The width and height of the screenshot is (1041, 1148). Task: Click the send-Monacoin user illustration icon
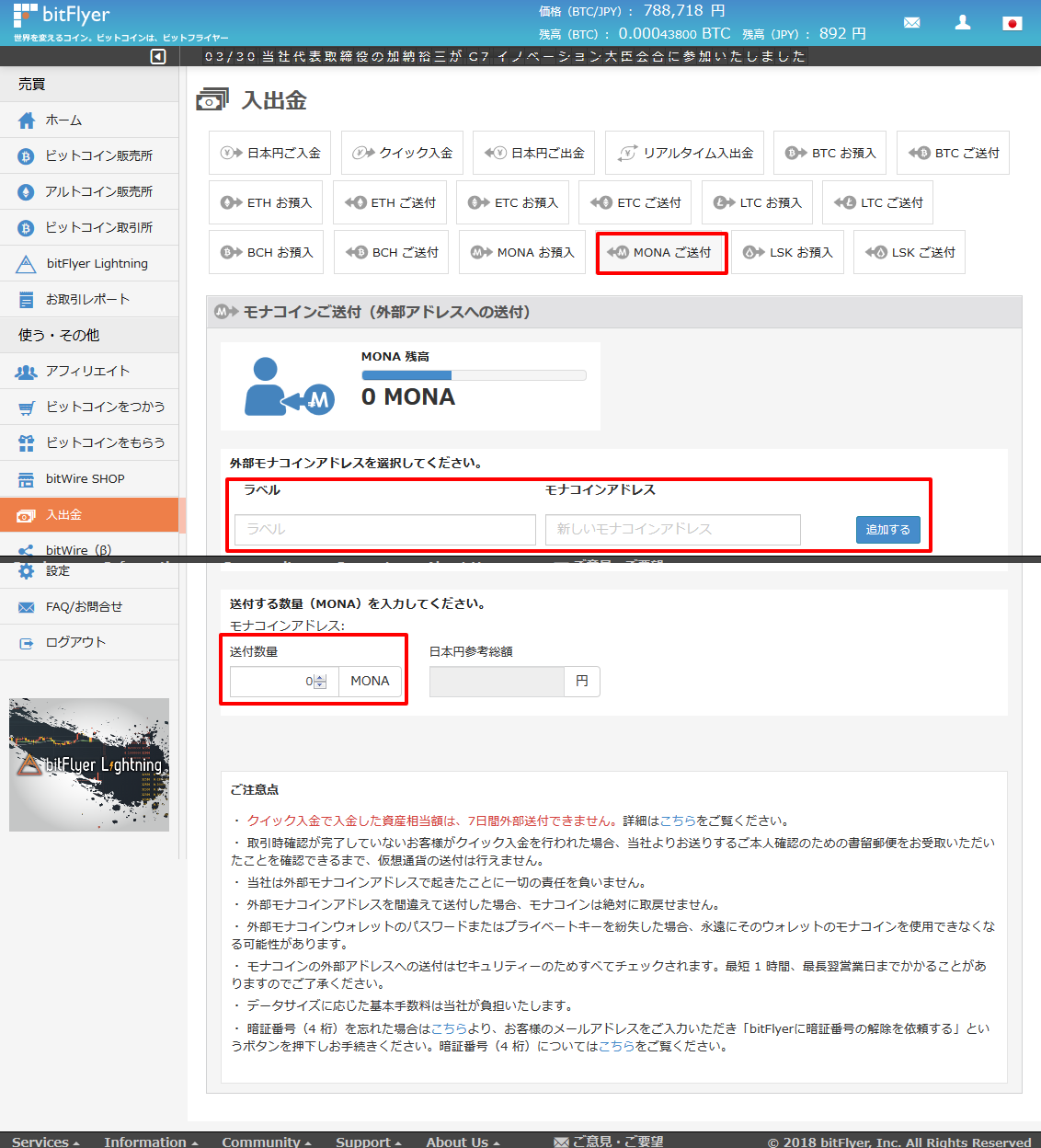click(x=289, y=386)
